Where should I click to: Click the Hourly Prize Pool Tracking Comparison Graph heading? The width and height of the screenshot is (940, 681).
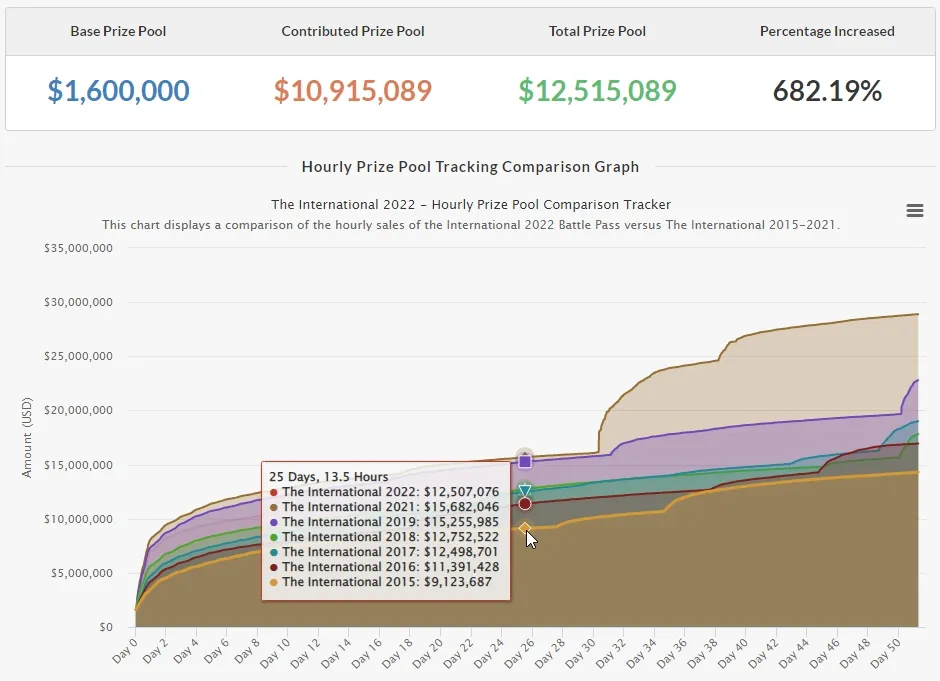(470, 167)
